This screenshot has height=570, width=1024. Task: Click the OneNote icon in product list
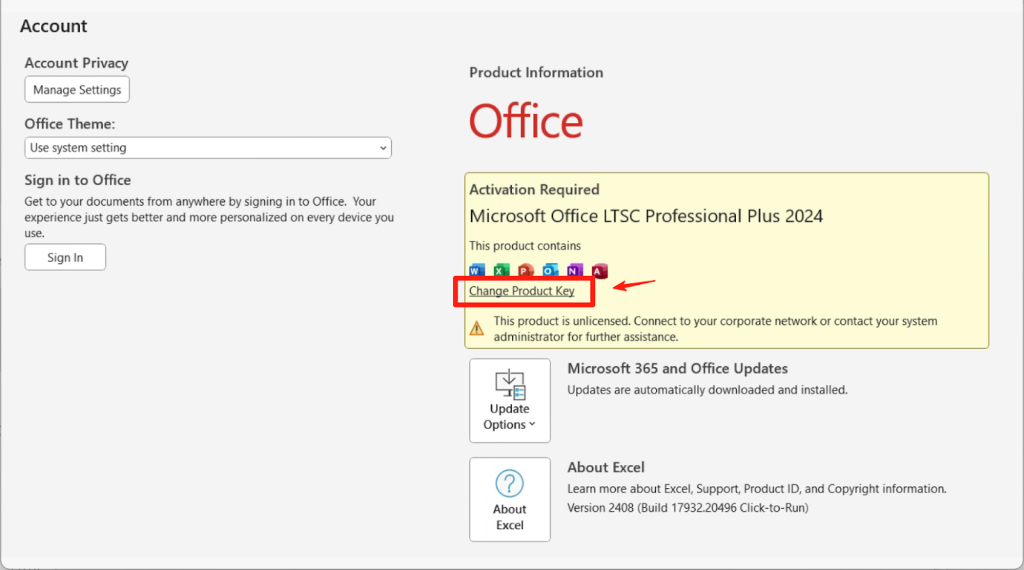pos(575,270)
